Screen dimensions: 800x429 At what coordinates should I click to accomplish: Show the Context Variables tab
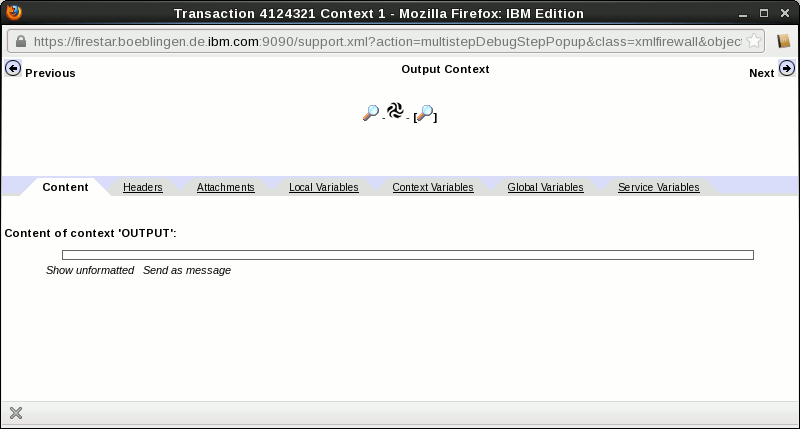click(432, 187)
